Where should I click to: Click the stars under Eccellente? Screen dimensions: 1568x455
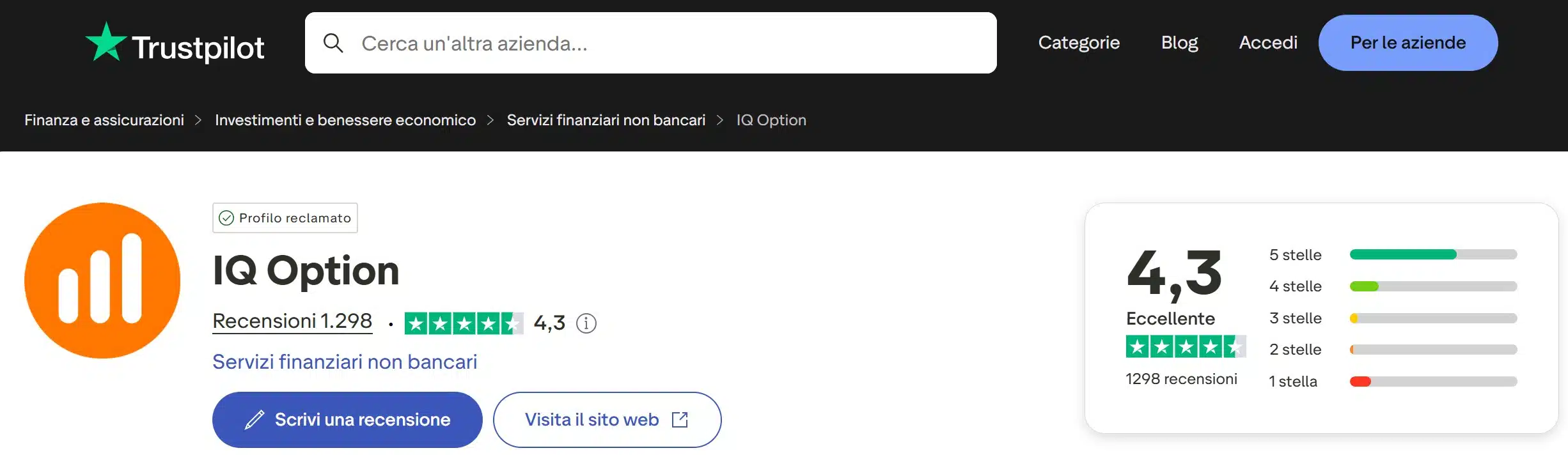(x=1185, y=347)
